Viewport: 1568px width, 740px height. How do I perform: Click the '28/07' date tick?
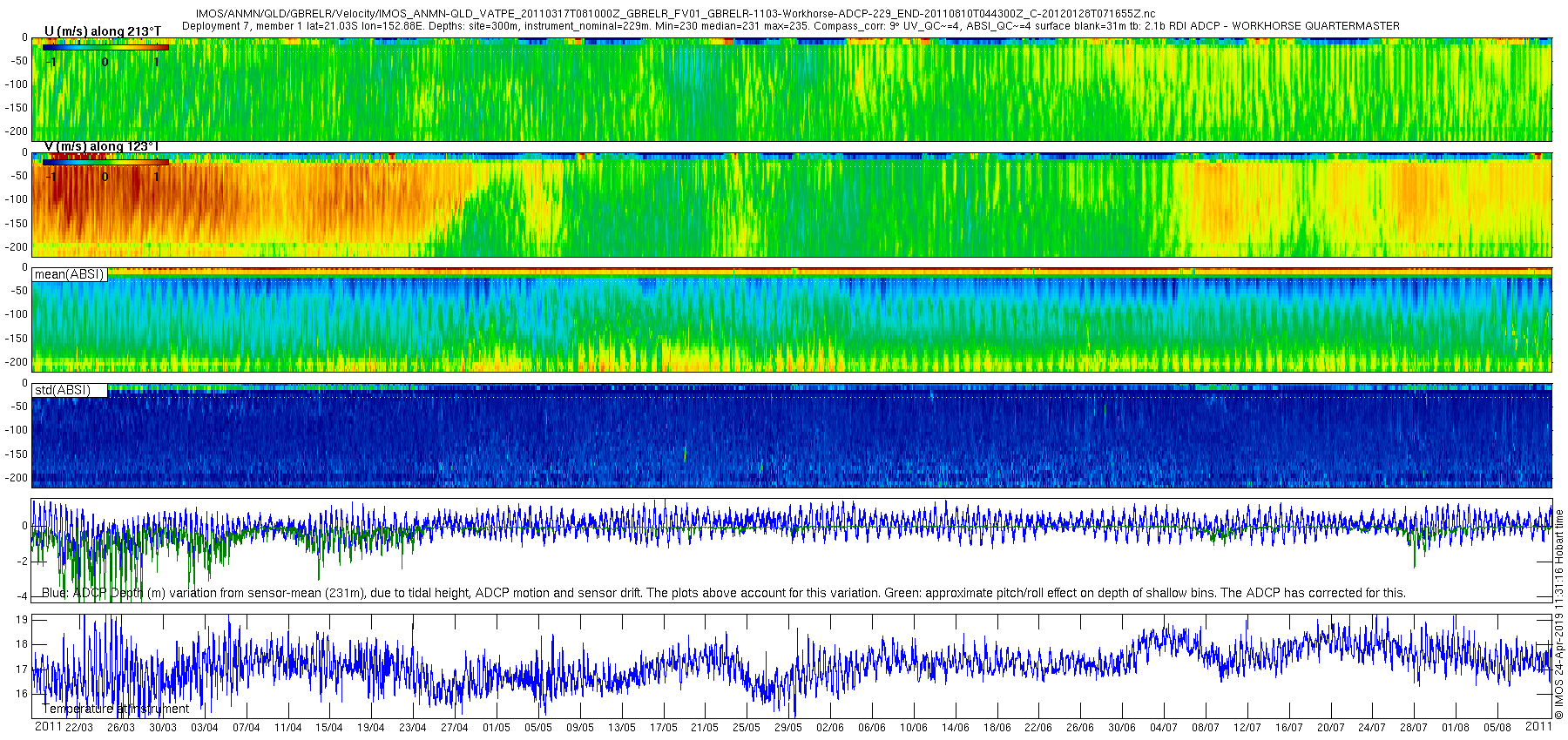1414,728
